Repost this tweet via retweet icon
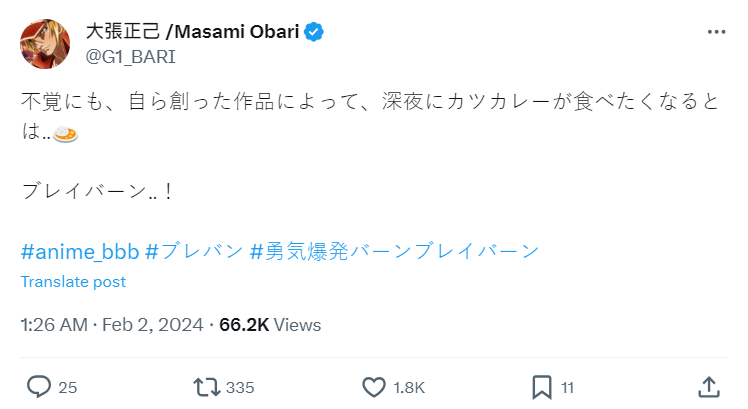Viewport: 748px width, 409px height. [208, 386]
